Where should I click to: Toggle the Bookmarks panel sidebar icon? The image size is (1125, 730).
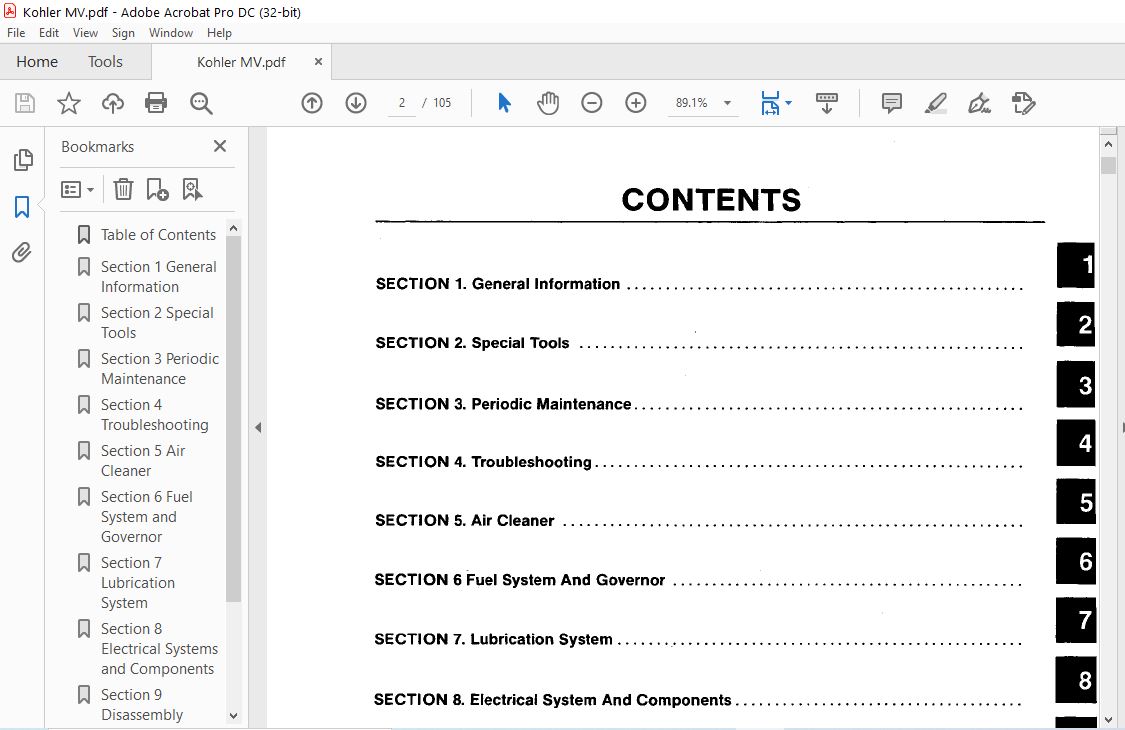coord(22,207)
